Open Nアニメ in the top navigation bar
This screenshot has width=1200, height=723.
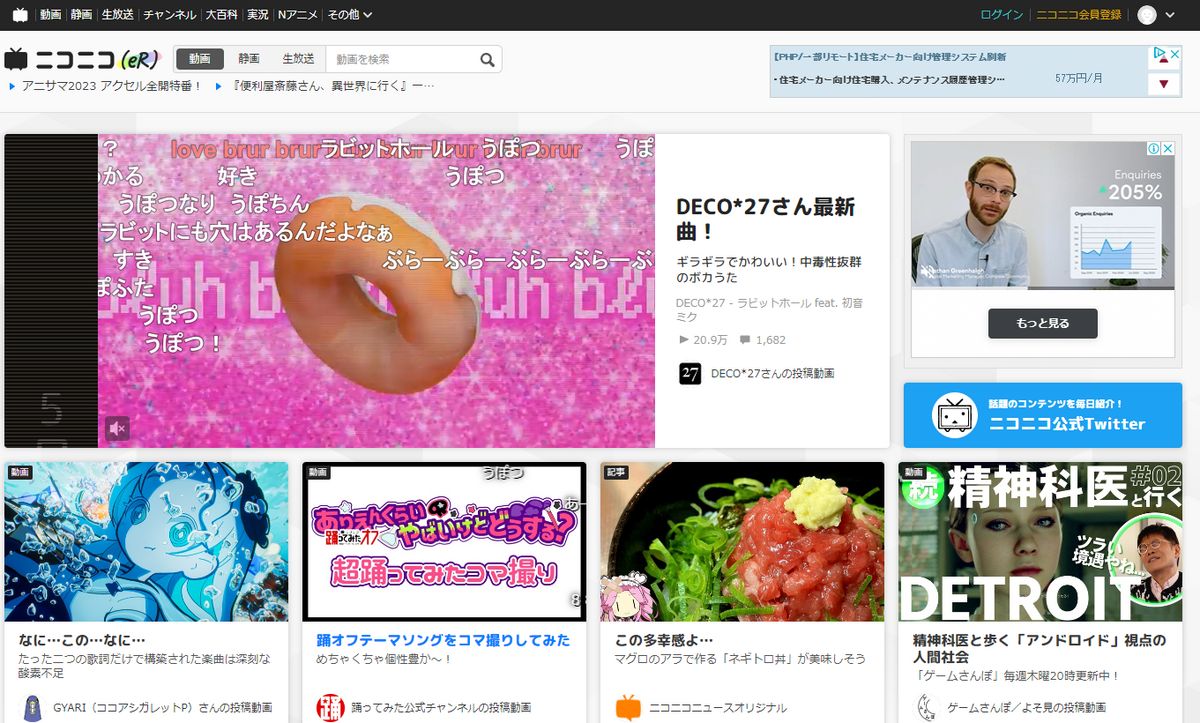click(298, 15)
